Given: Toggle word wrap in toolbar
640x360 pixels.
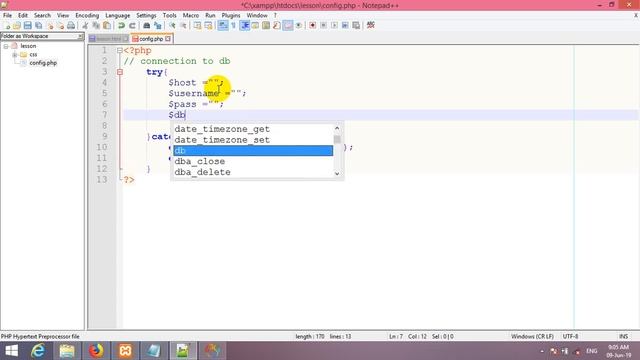Looking at the screenshot, I should (x=223, y=25).
